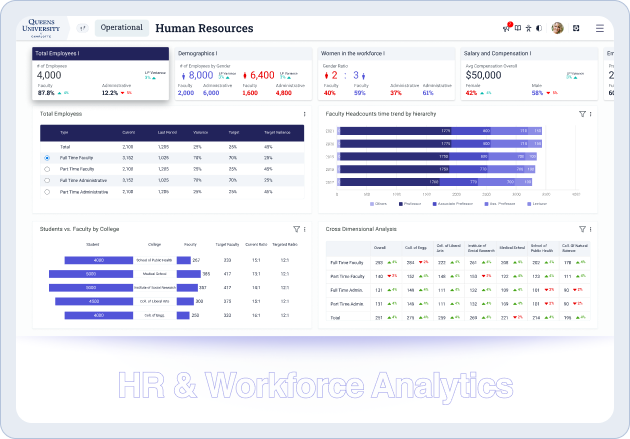This screenshot has width=630, height=439.
Task: Select the Full Time Faculty radio button
Action: [47, 158]
